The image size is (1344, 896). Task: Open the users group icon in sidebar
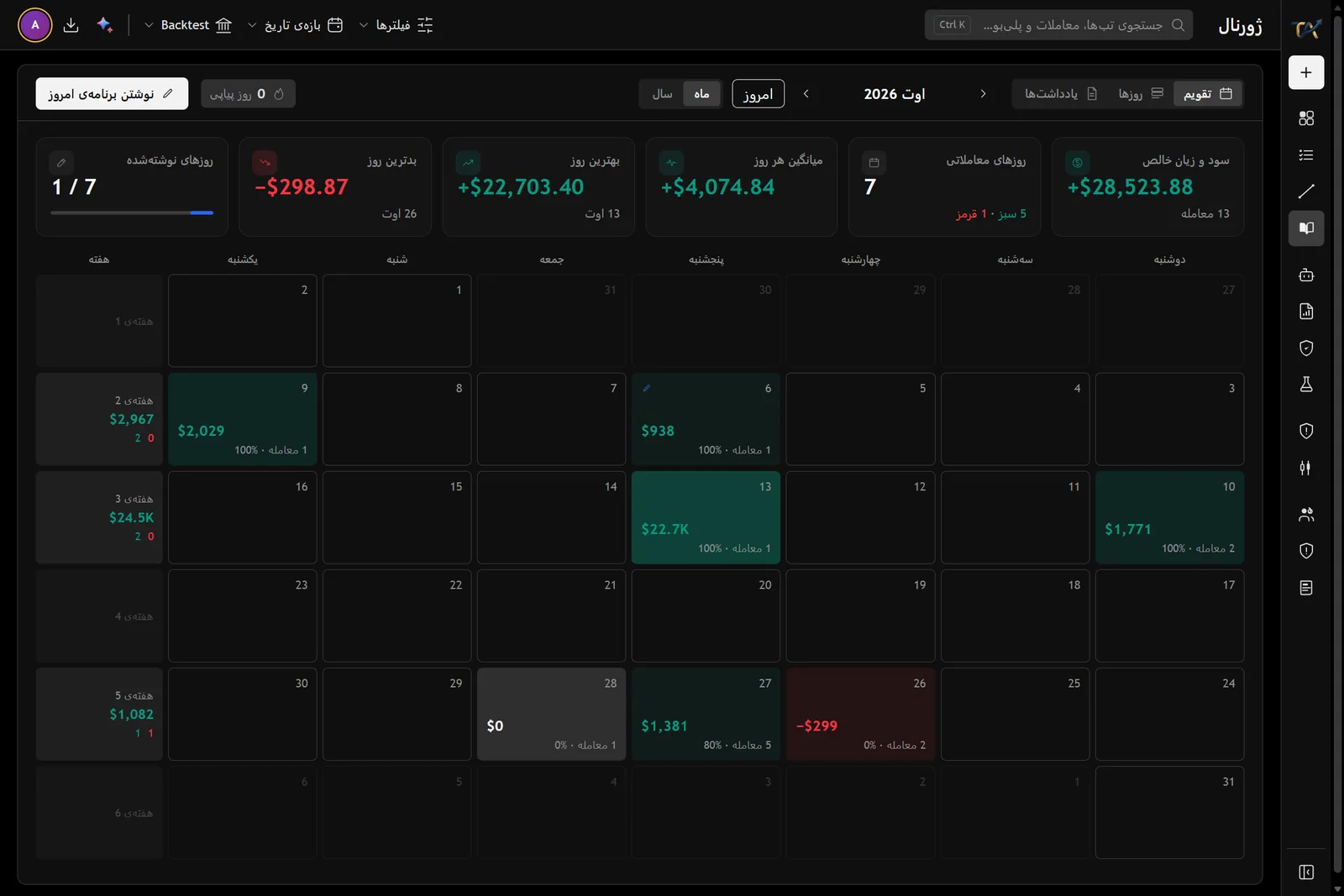point(1306,514)
